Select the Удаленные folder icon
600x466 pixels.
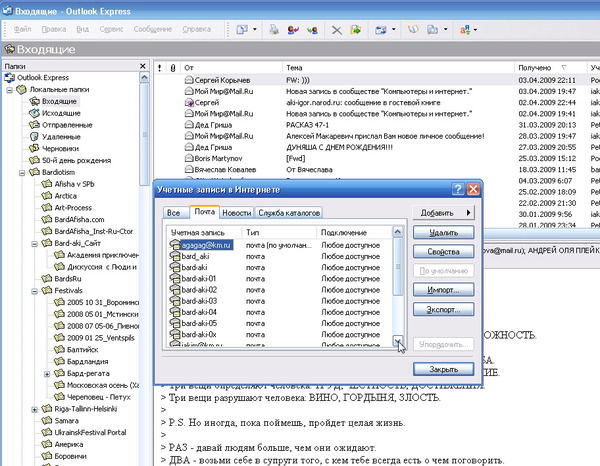(34, 137)
